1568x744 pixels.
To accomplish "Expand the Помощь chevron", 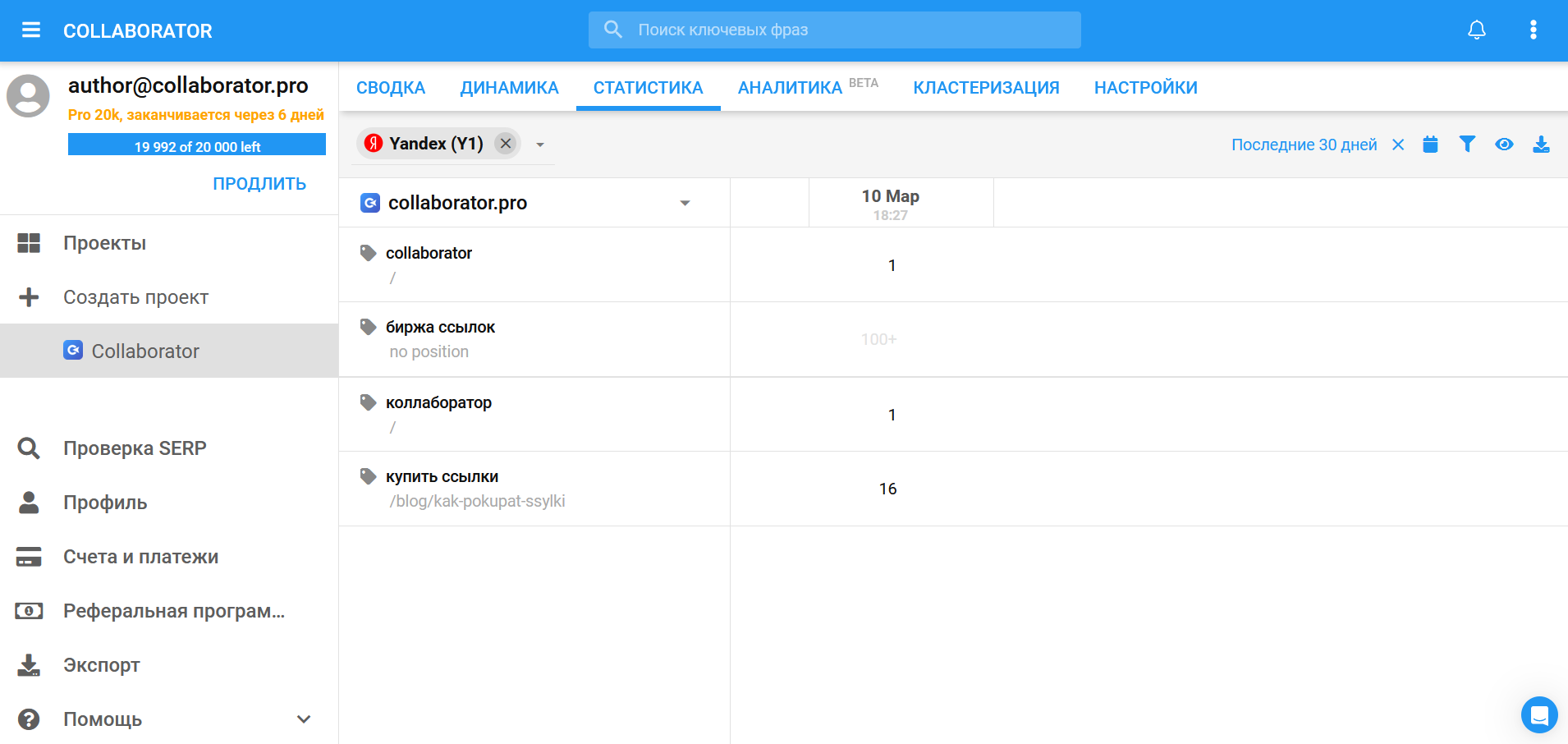I will (304, 719).
